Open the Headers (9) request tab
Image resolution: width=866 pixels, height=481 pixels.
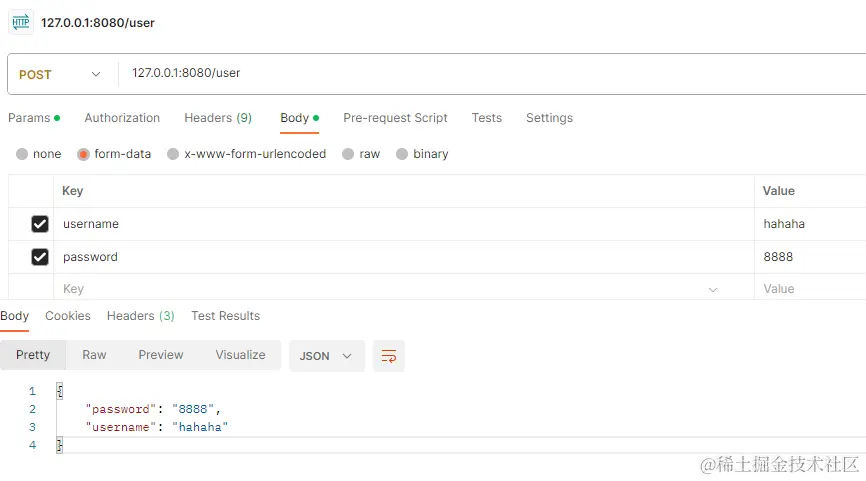[218, 118]
